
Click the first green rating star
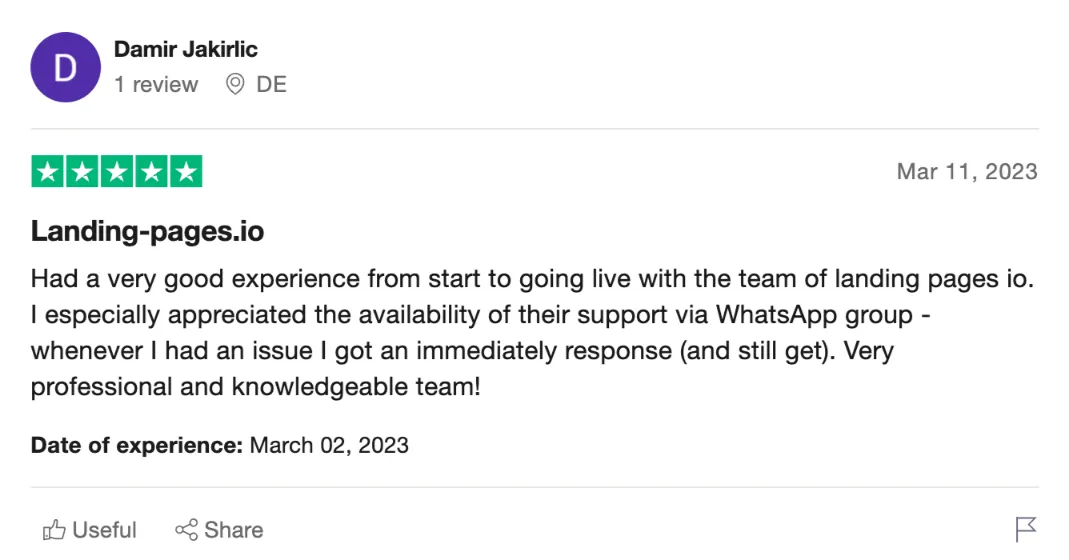tap(48, 172)
